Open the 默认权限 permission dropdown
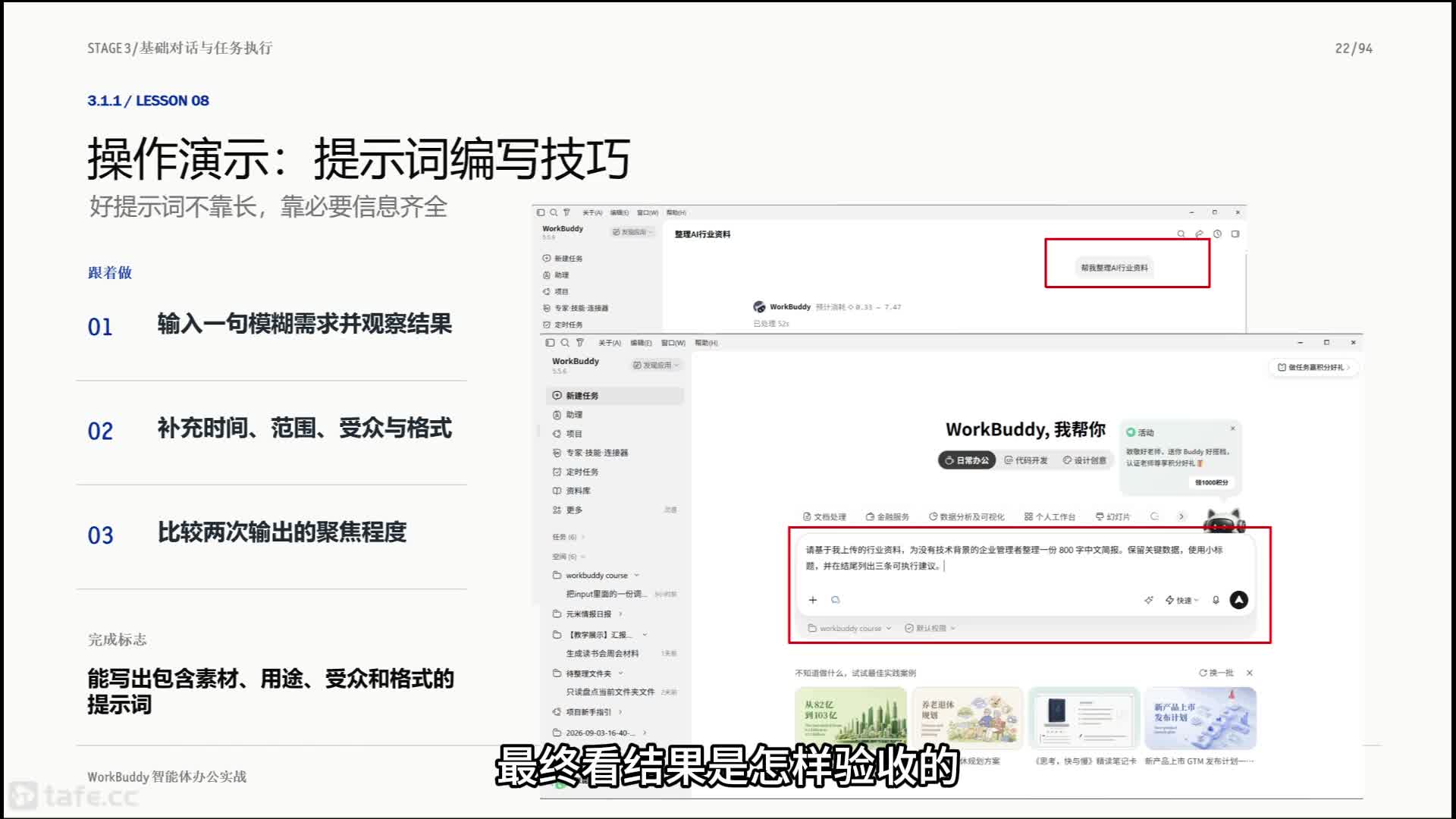The width and height of the screenshot is (1456, 819). [x=930, y=628]
